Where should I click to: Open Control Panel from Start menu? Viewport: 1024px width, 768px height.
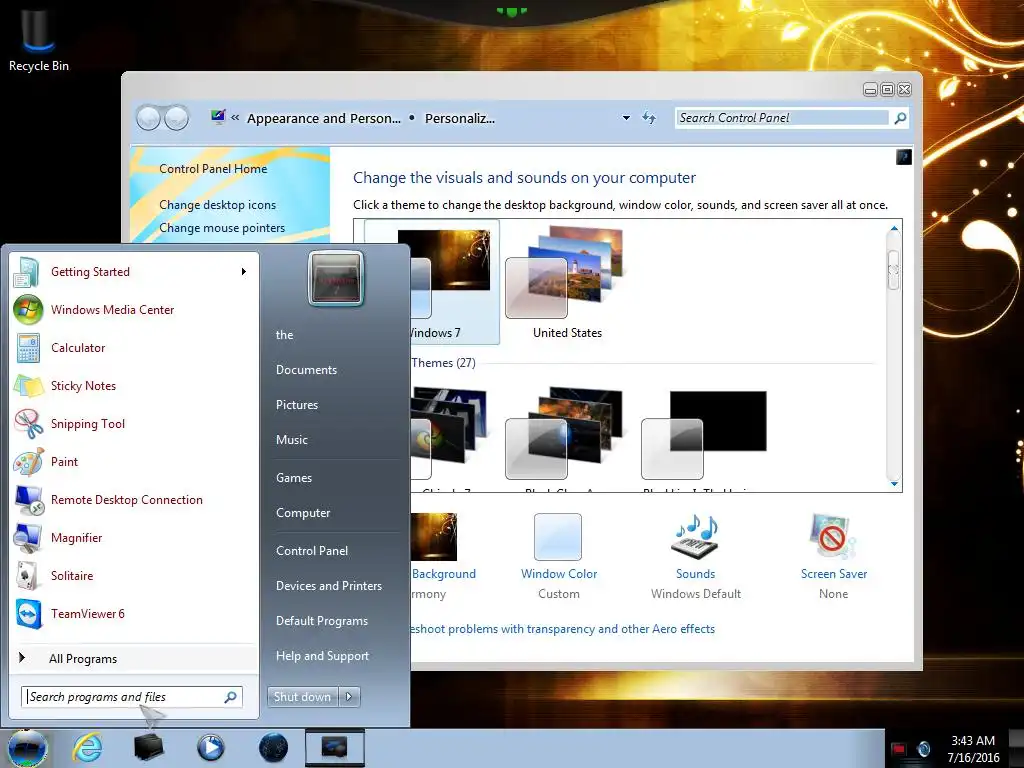point(312,551)
